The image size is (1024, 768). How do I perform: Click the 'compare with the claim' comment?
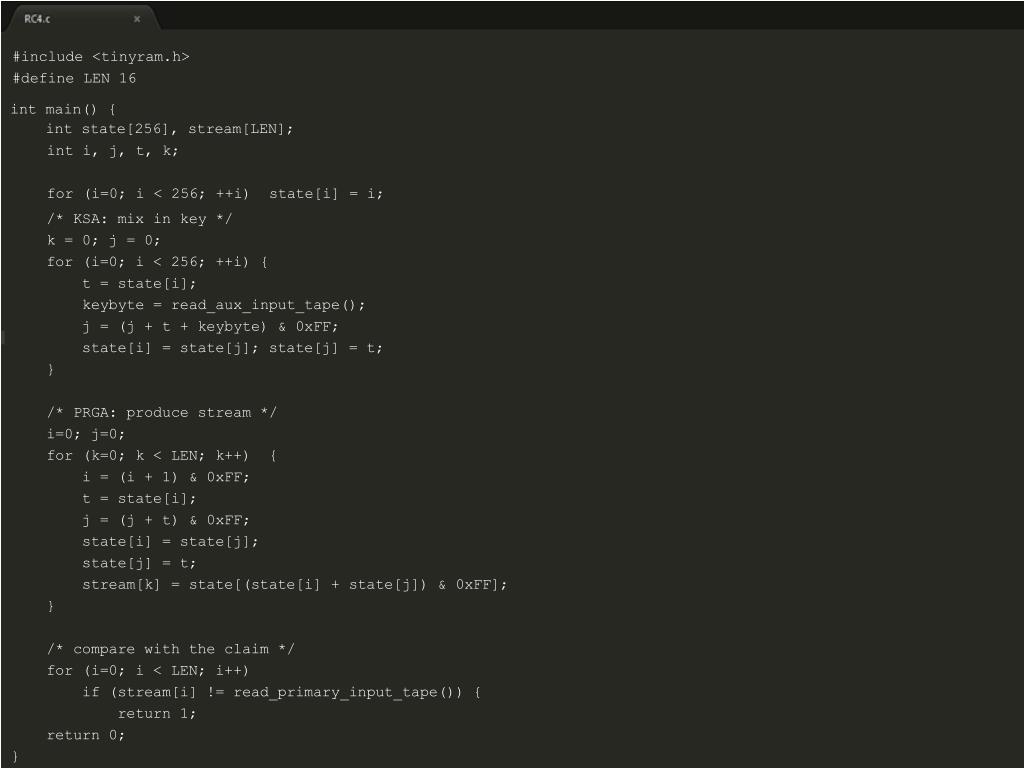(x=171, y=649)
